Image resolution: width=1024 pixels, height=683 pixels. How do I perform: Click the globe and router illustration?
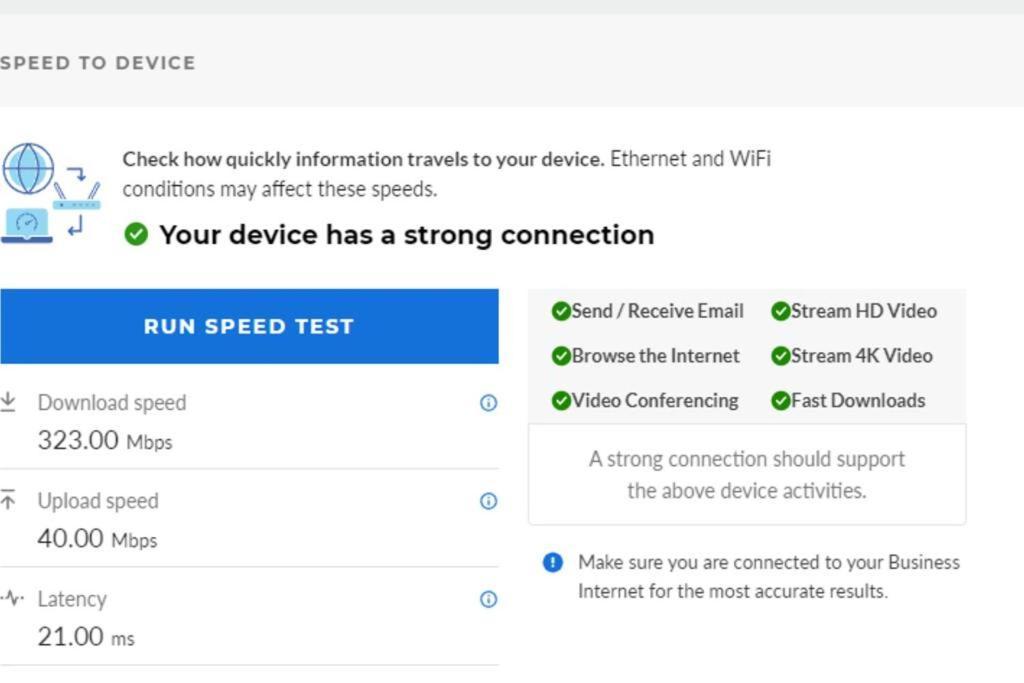click(x=50, y=193)
